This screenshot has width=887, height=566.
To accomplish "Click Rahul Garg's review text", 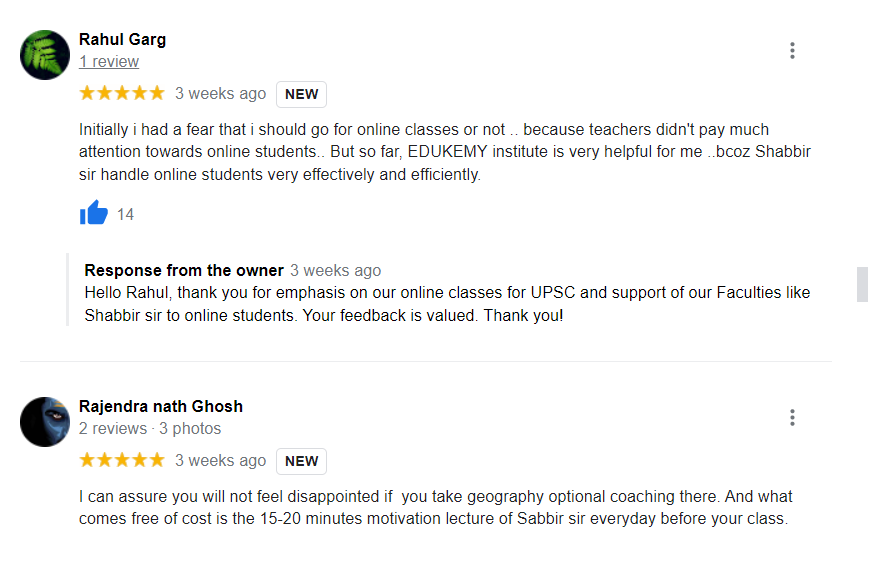I will [445, 152].
